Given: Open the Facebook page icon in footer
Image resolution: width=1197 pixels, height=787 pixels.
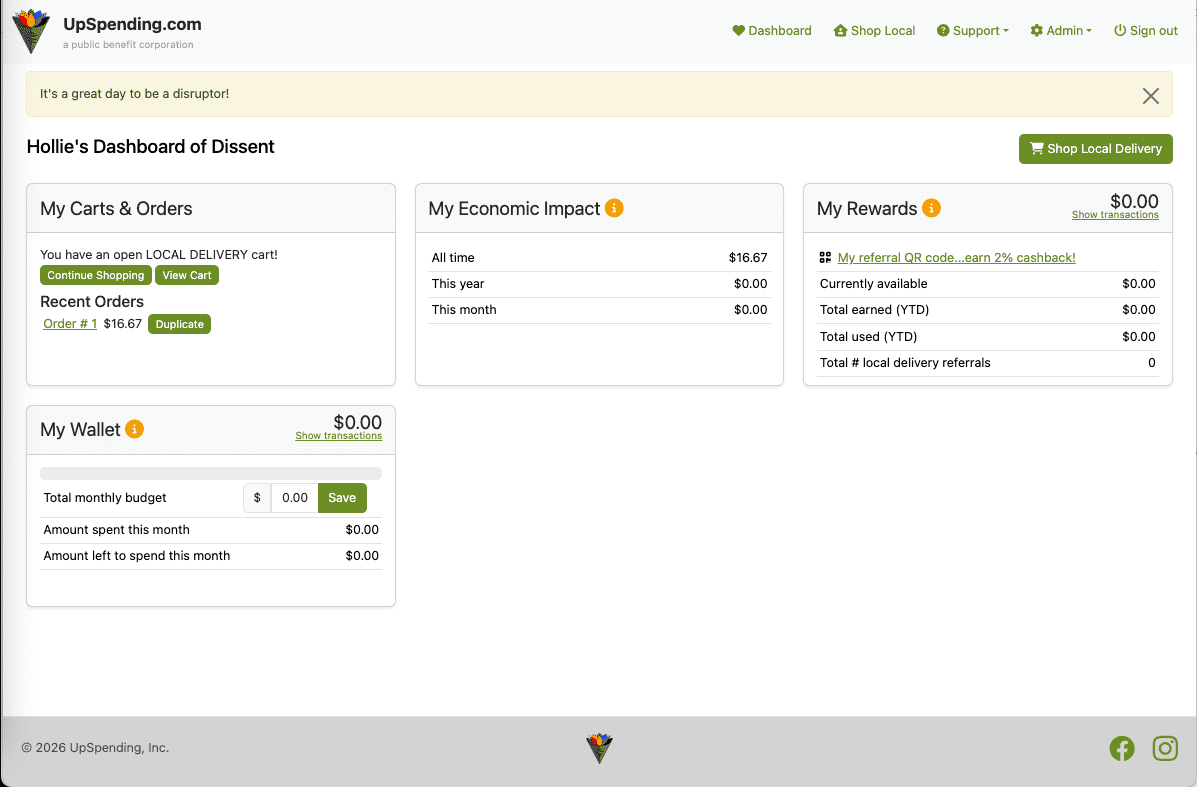Looking at the screenshot, I should pos(1122,748).
